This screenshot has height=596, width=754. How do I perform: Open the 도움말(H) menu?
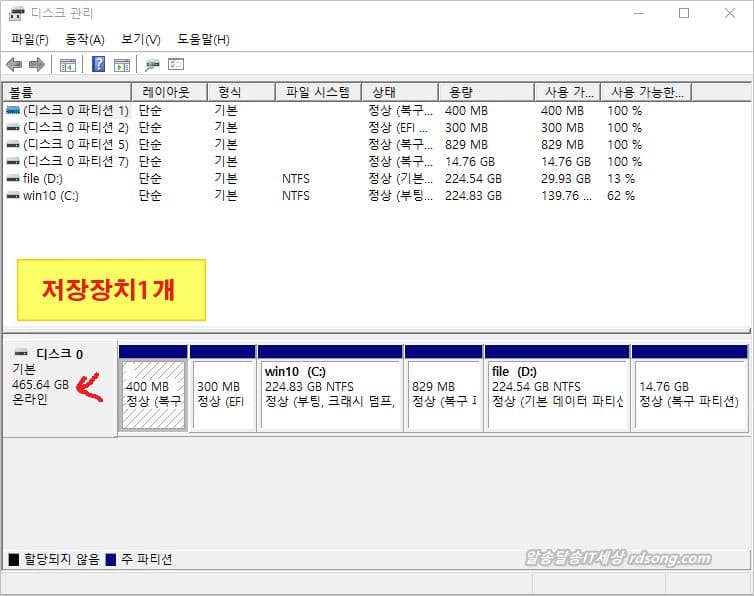click(203, 39)
